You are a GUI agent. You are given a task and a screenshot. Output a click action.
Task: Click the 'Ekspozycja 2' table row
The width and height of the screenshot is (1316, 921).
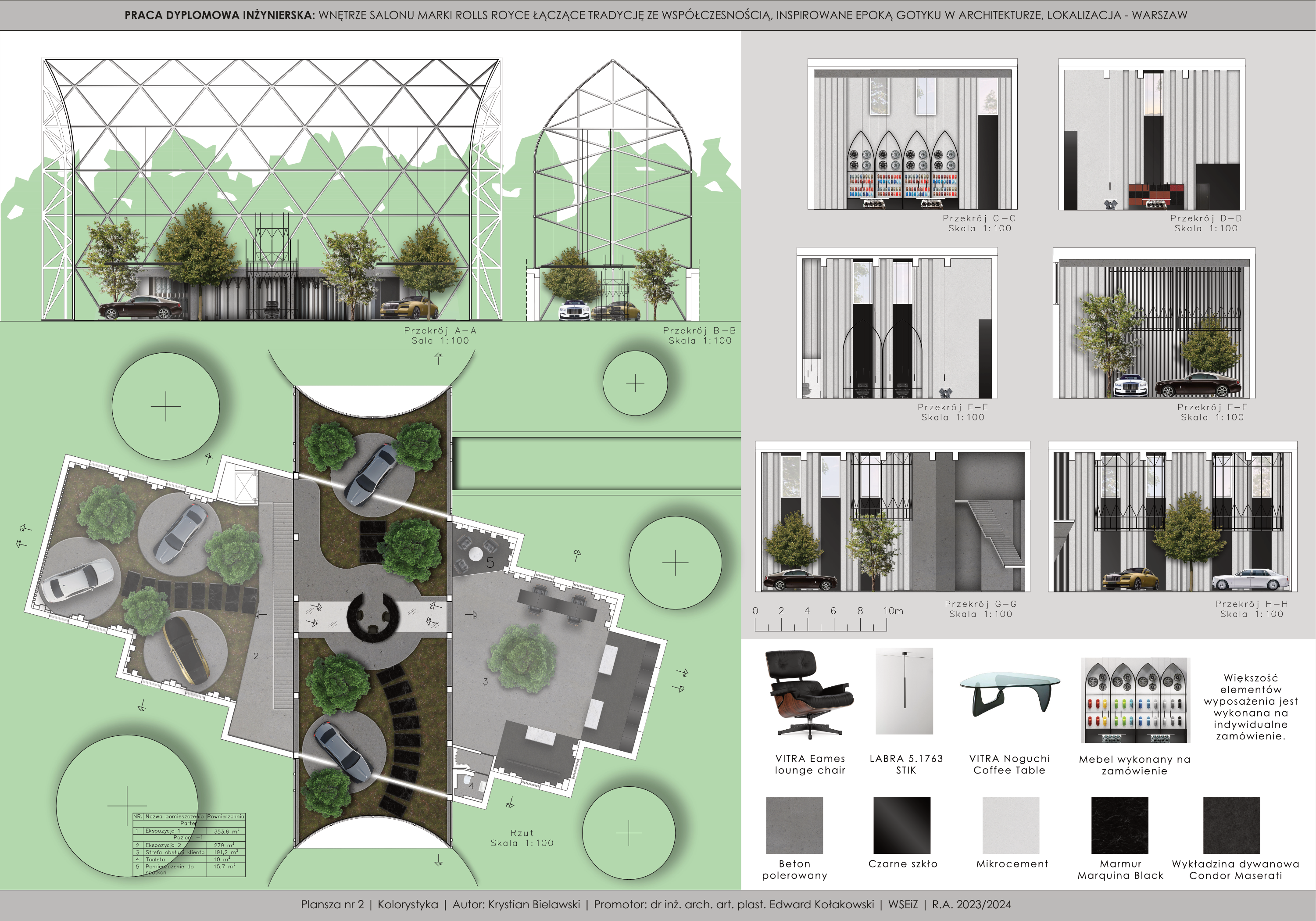click(x=189, y=845)
